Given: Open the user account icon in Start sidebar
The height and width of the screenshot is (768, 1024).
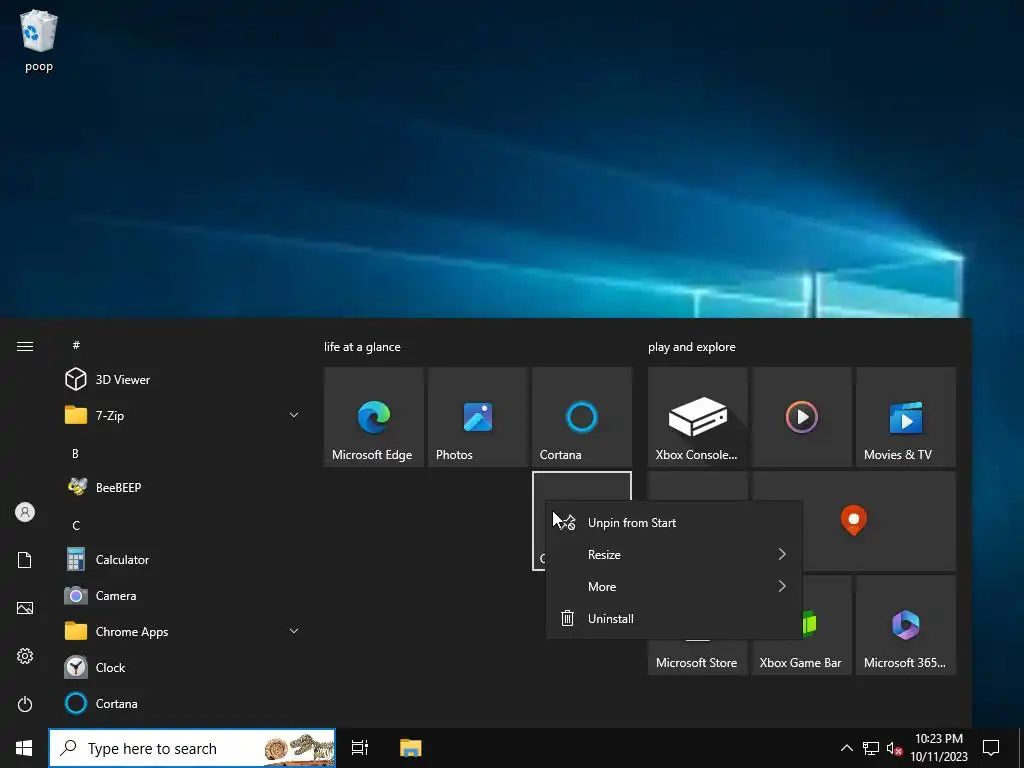Looking at the screenshot, I should coord(25,512).
